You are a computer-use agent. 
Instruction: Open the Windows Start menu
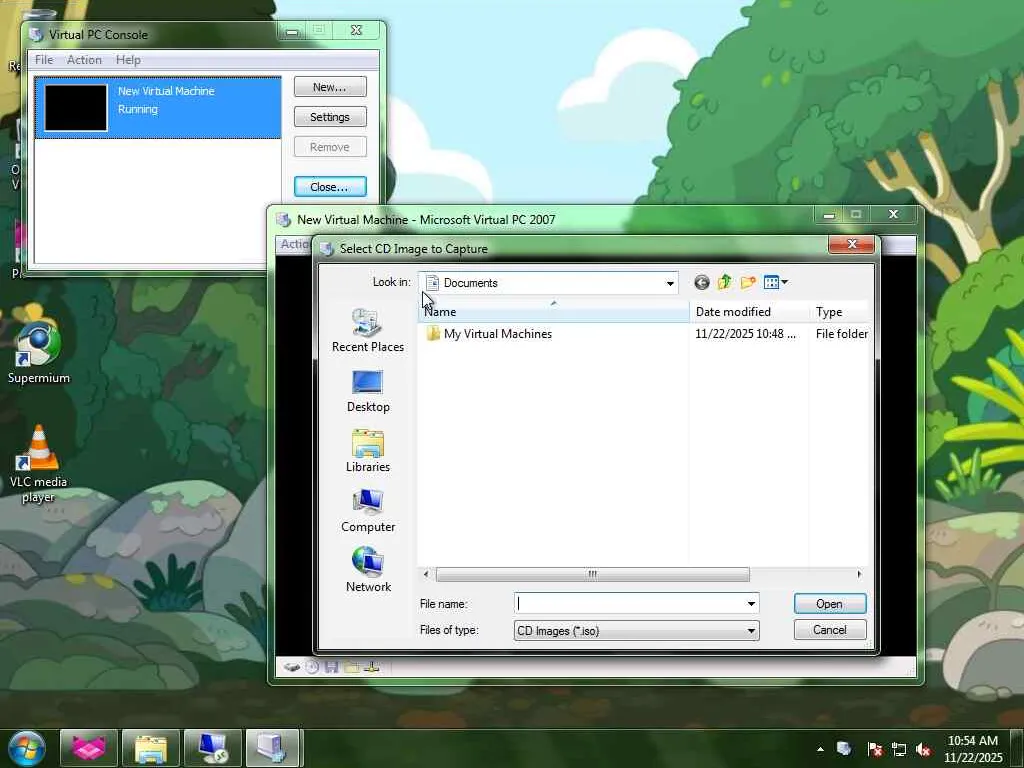point(26,748)
